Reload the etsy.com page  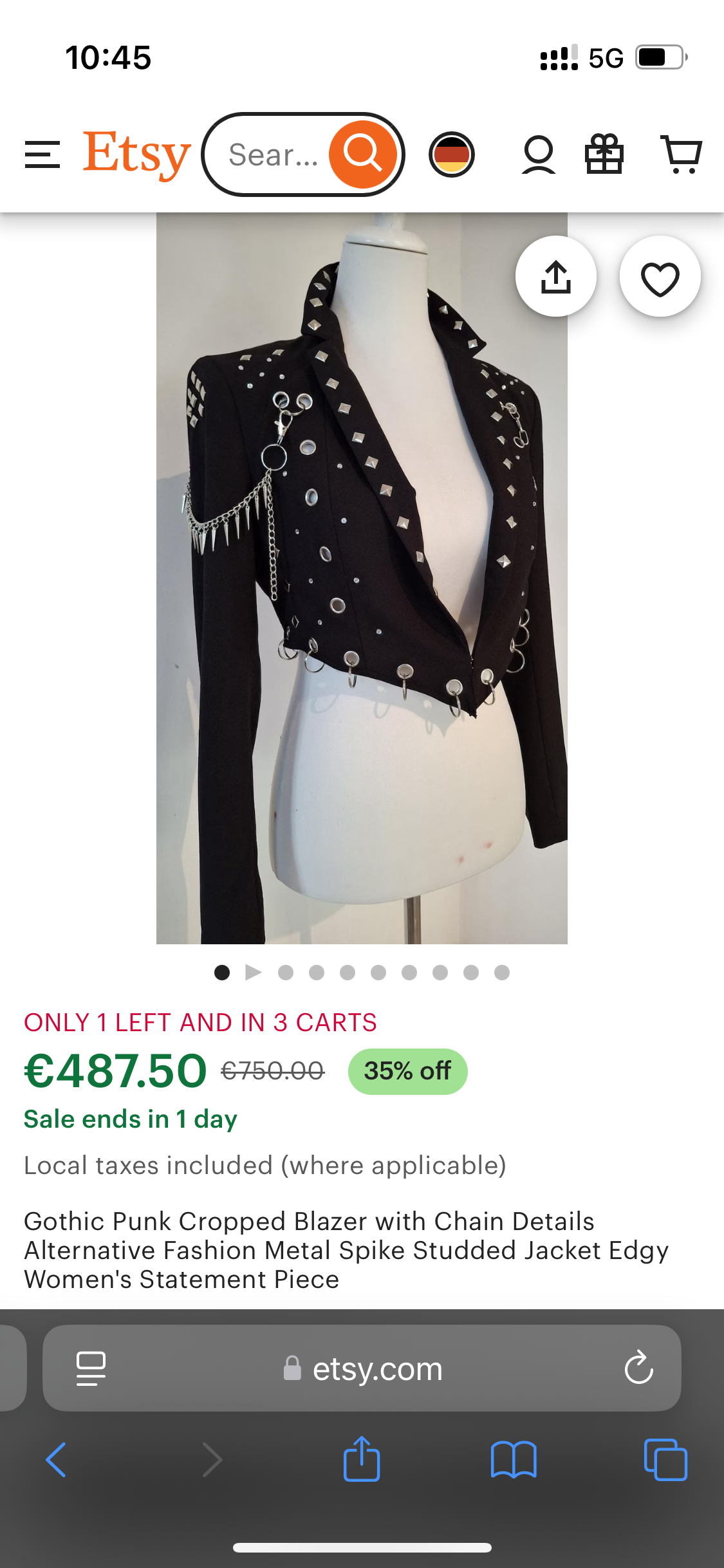[x=639, y=1367]
